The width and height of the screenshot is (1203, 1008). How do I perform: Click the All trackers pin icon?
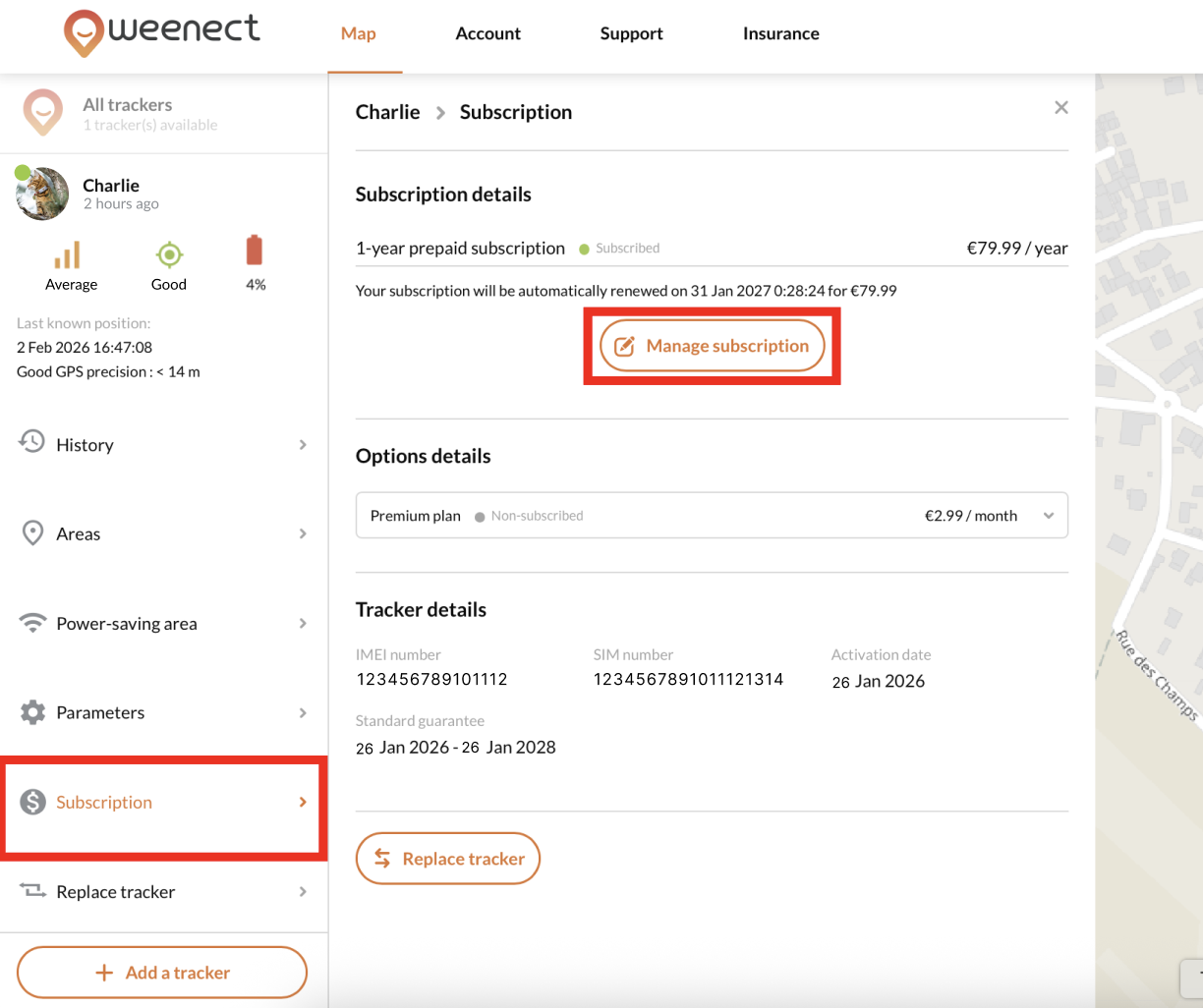click(x=43, y=113)
